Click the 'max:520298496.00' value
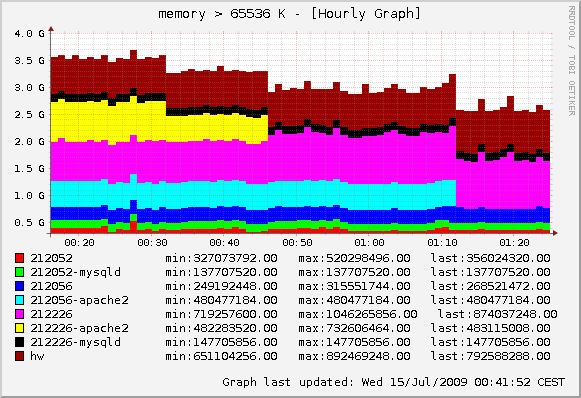Screen dimensions: 581x398 [355, 258]
